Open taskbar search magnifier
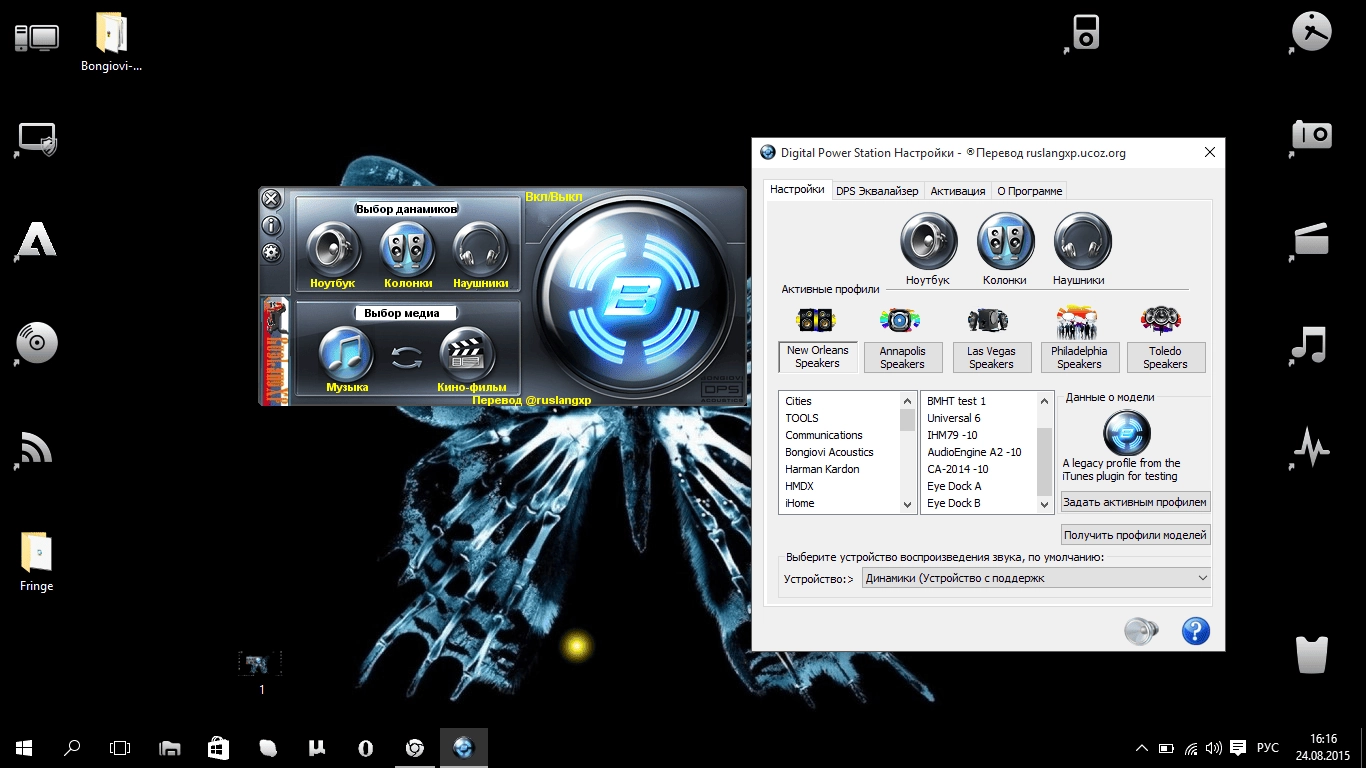Viewport: 1366px width, 768px height. pos(72,747)
